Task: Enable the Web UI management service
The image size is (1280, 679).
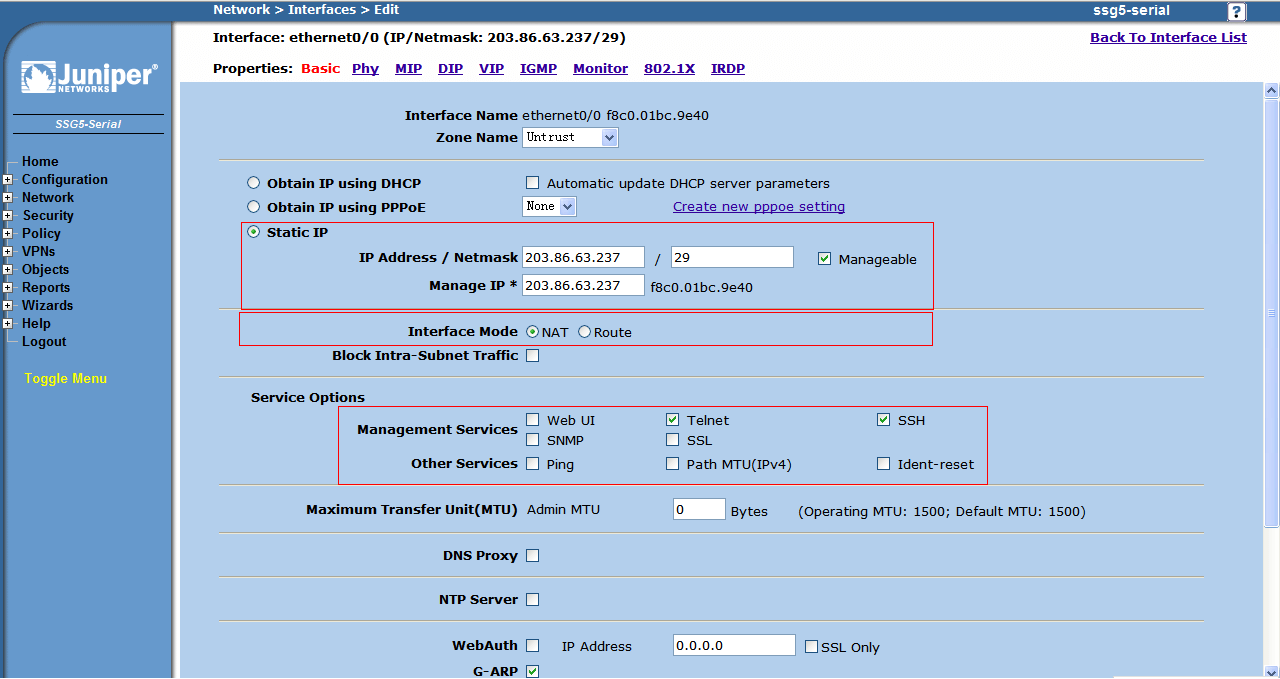Action: (533, 420)
